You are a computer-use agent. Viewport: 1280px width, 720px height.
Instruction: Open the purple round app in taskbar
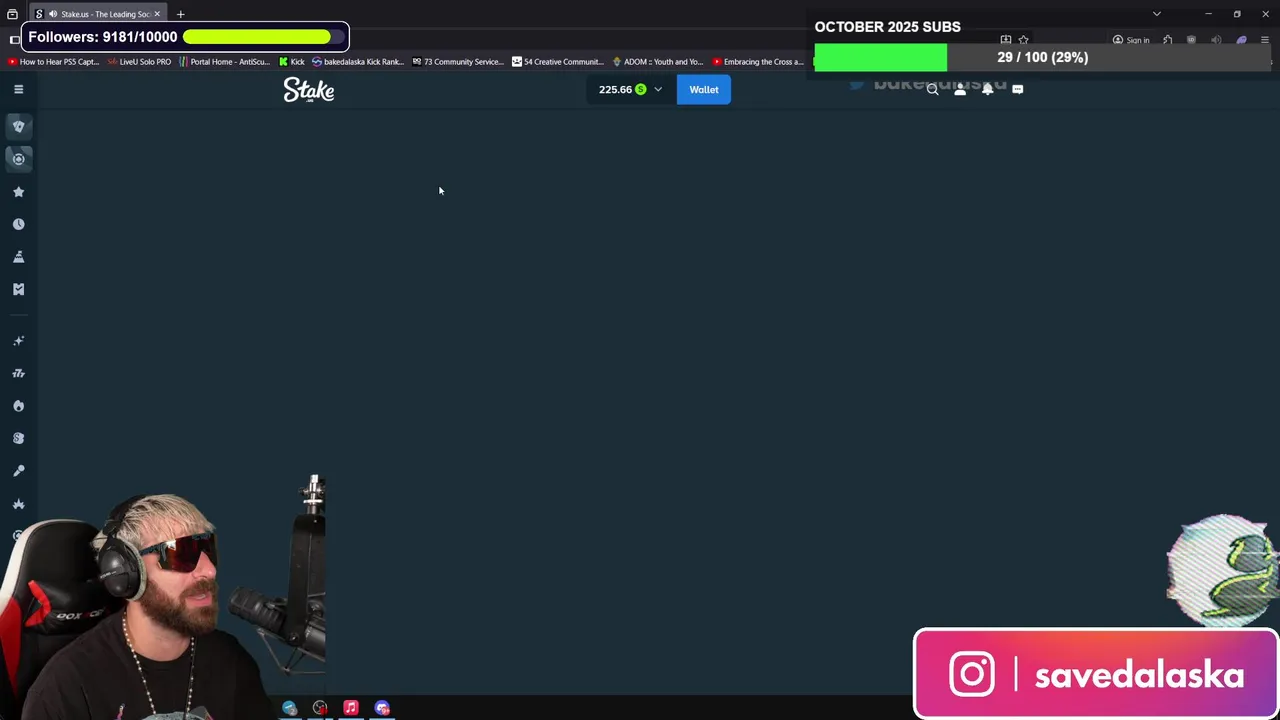click(x=382, y=708)
